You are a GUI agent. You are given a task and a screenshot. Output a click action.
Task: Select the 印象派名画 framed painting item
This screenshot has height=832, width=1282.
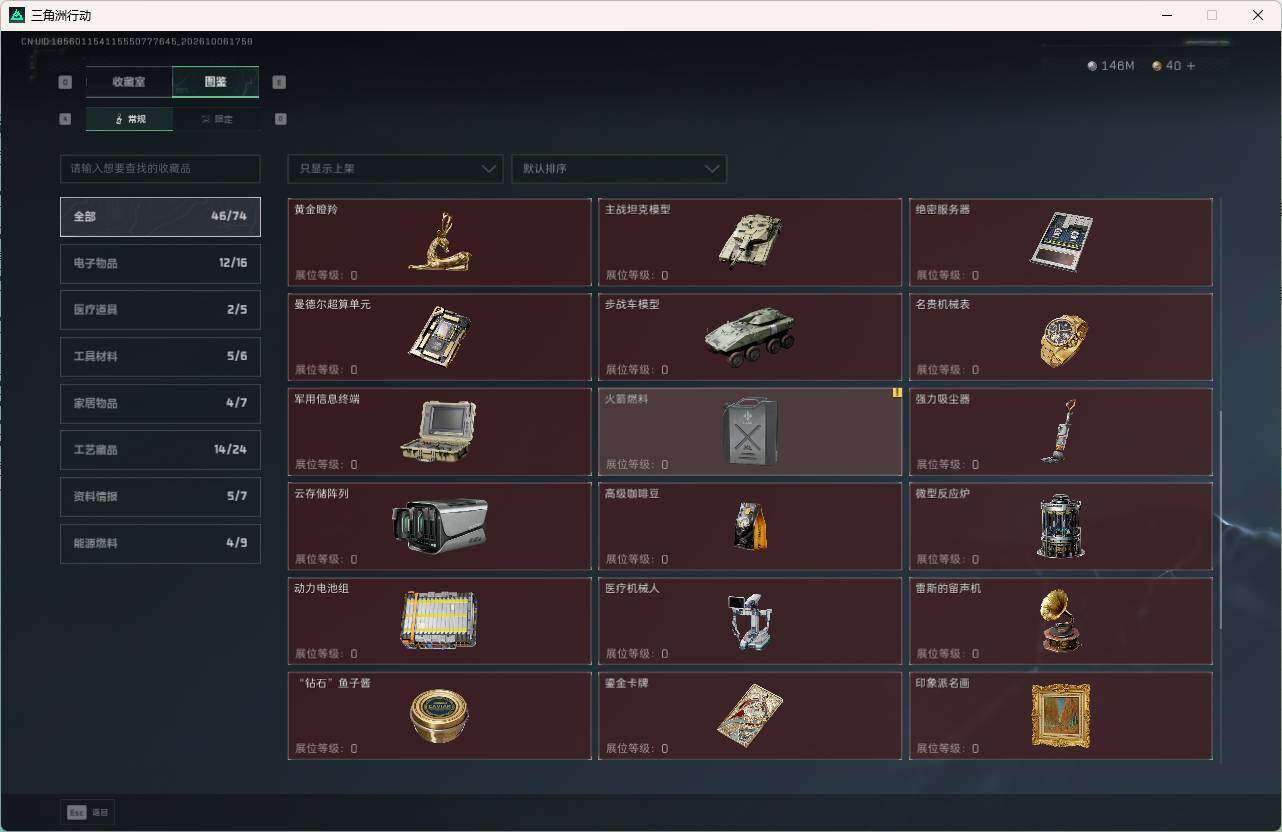click(x=1061, y=716)
